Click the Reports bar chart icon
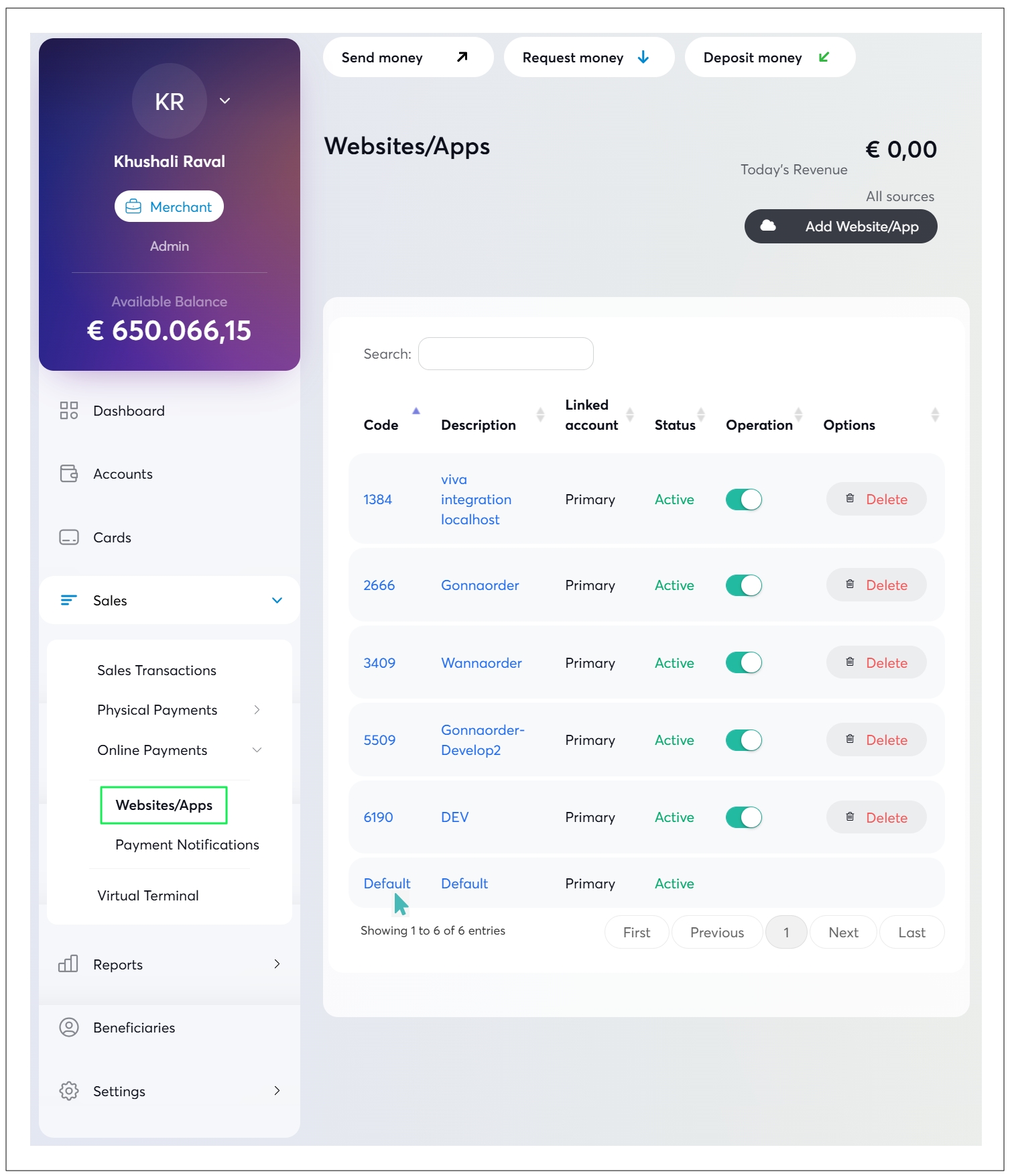The height and width of the screenshot is (1176, 1012). pyautogui.click(x=68, y=964)
